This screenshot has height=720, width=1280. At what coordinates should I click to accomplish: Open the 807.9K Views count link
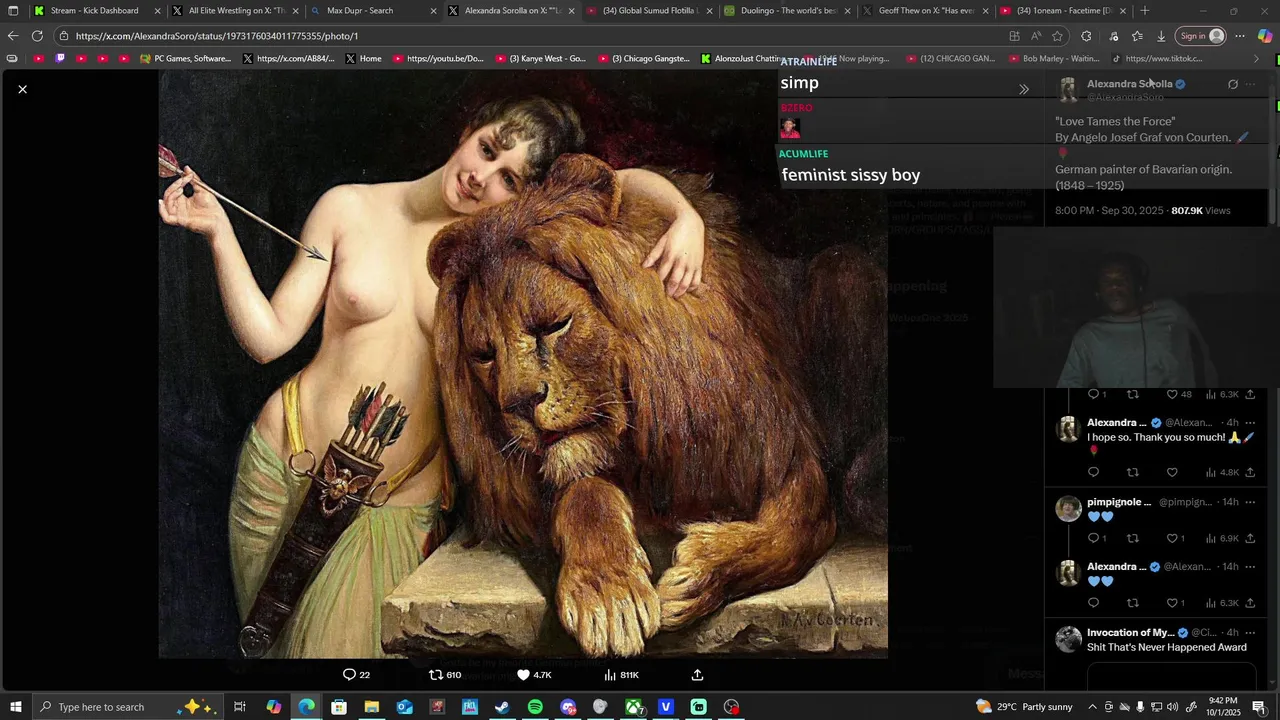point(1201,211)
